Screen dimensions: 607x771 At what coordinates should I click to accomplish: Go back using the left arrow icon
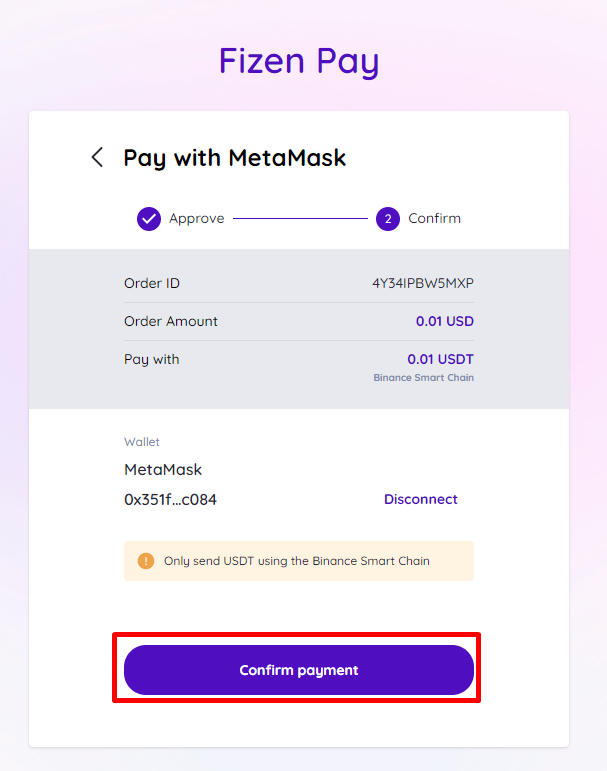[x=97, y=157]
